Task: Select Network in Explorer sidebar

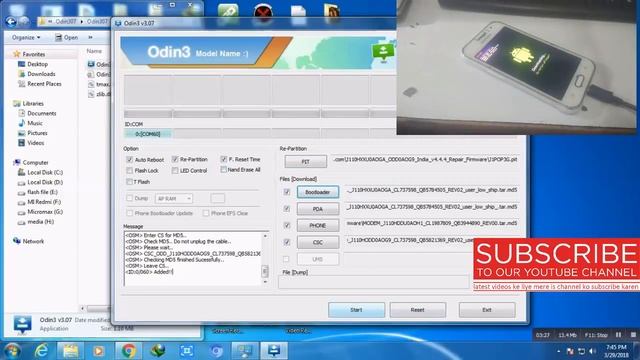Action: point(33,241)
